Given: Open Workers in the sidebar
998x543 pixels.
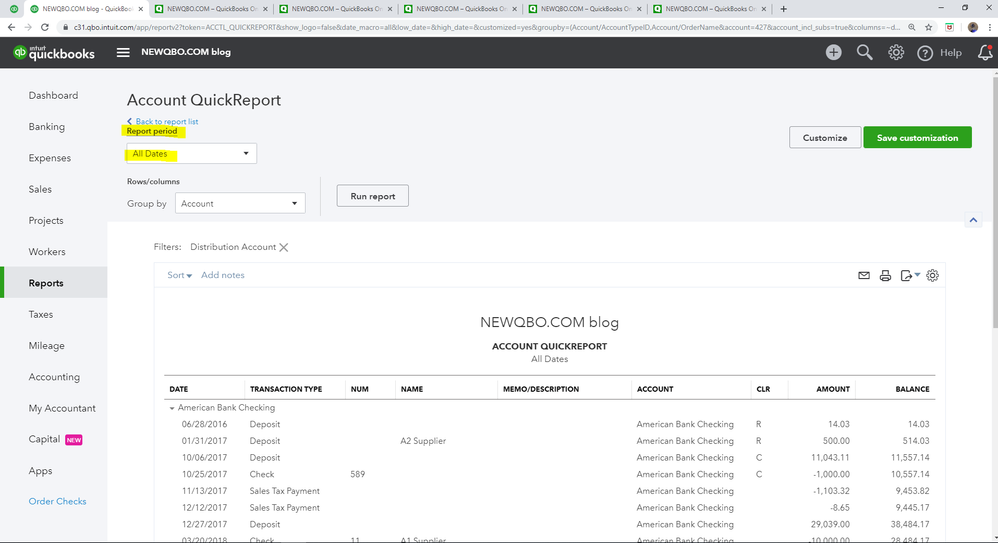Looking at the screenshot, I should pos(47,251).
